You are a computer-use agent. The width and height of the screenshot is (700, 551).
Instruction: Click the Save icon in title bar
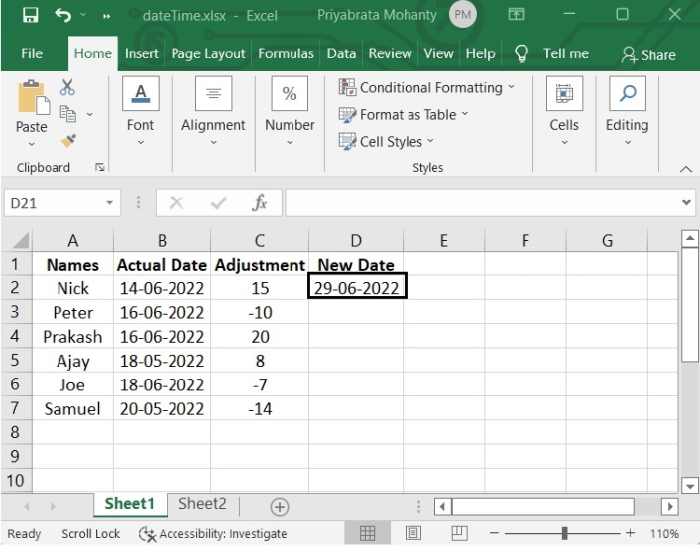tap(30, 15)
